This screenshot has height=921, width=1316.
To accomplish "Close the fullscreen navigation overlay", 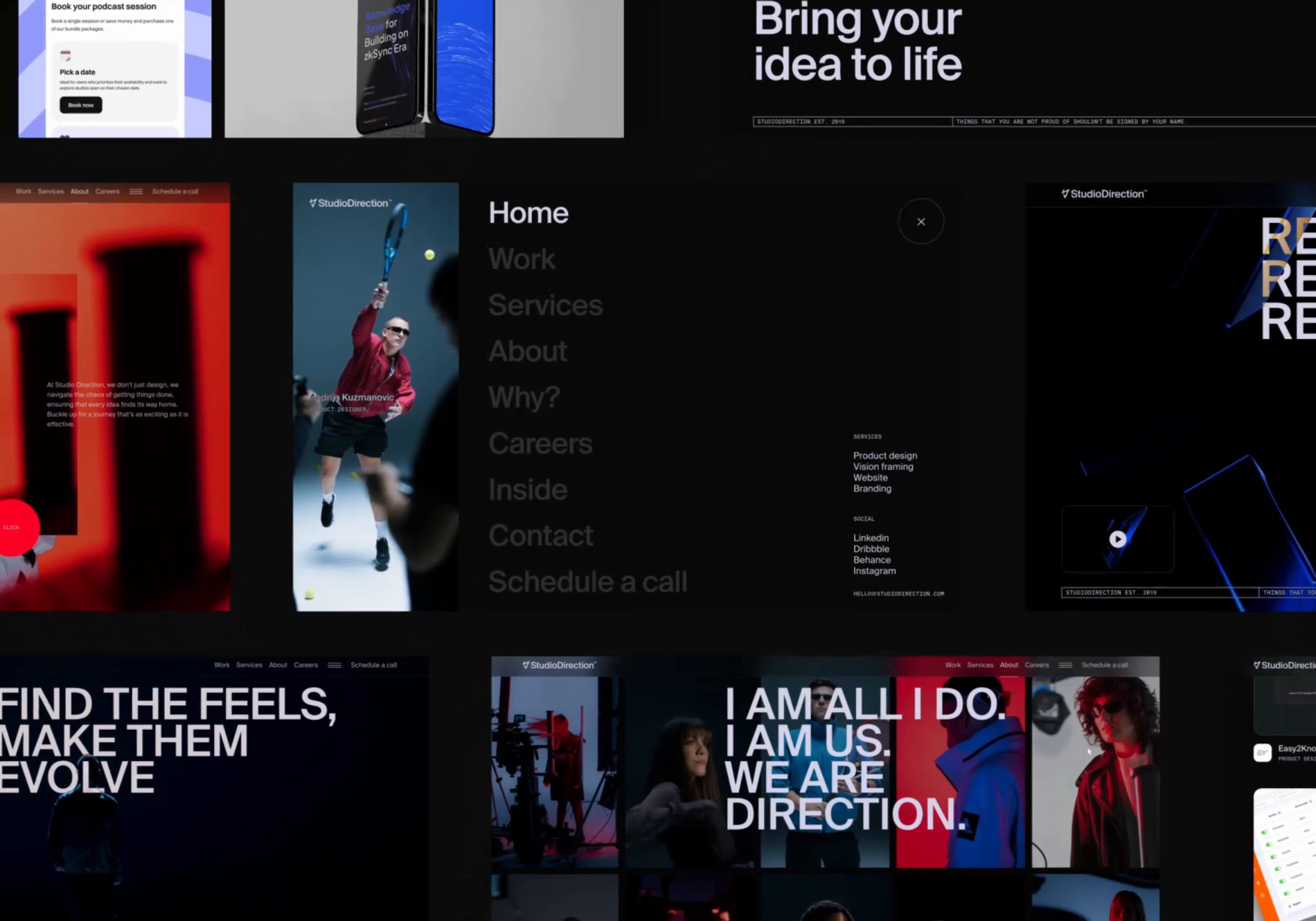I will pos(921,222).
